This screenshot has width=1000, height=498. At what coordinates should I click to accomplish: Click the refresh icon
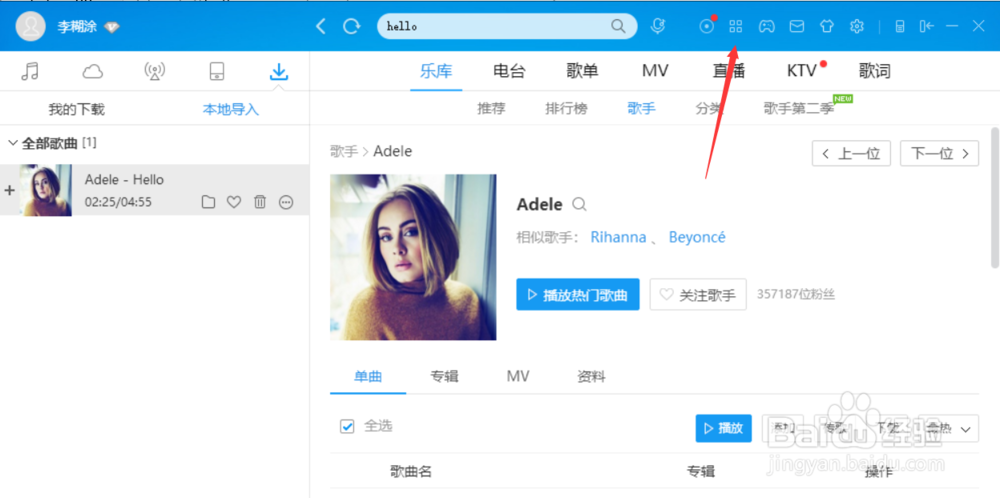click(351, 27)
